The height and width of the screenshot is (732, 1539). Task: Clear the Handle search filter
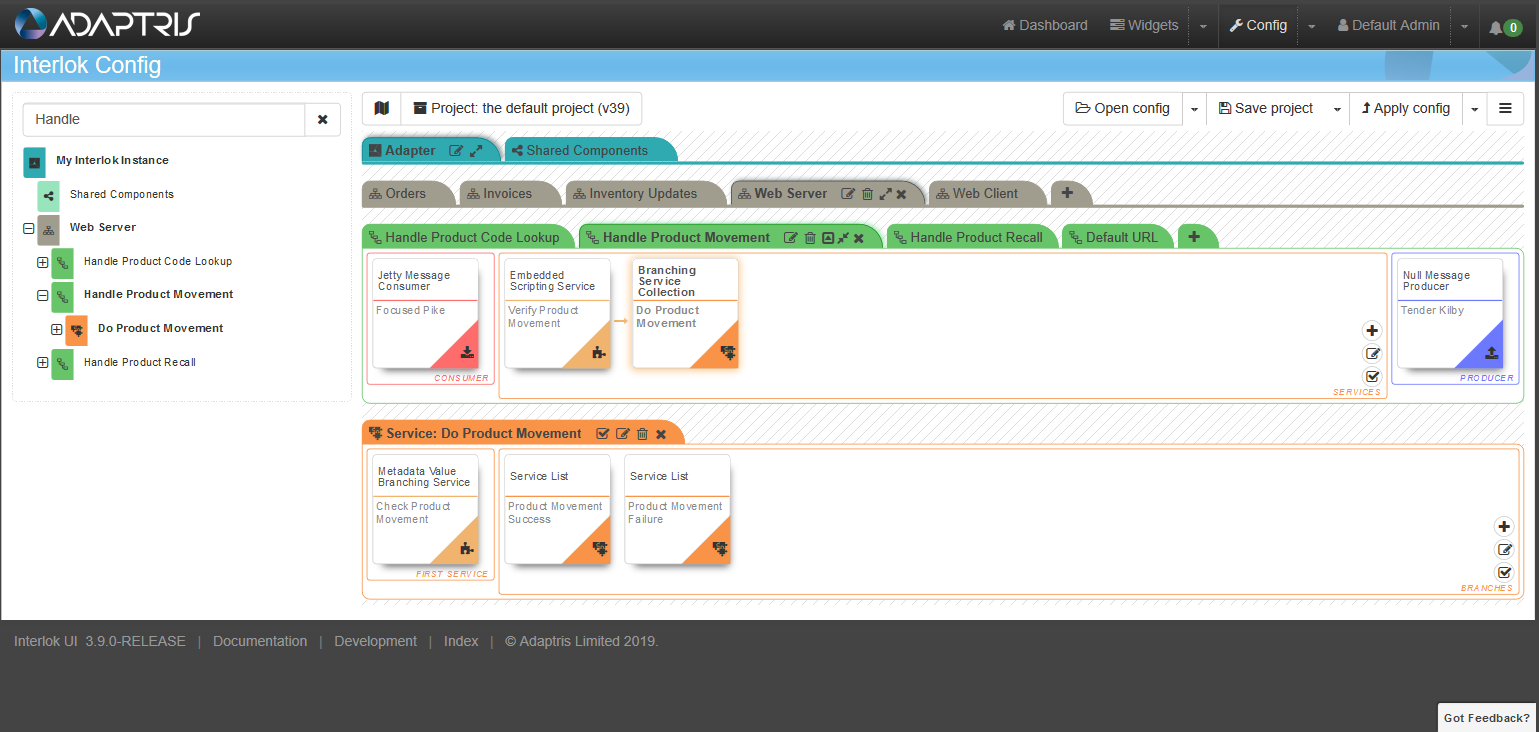coord(322,119)
